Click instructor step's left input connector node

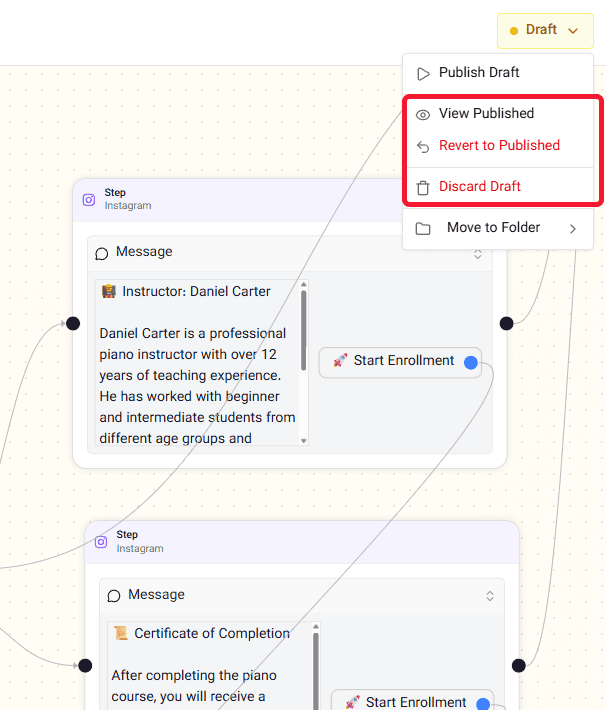(x=73, y=323)
